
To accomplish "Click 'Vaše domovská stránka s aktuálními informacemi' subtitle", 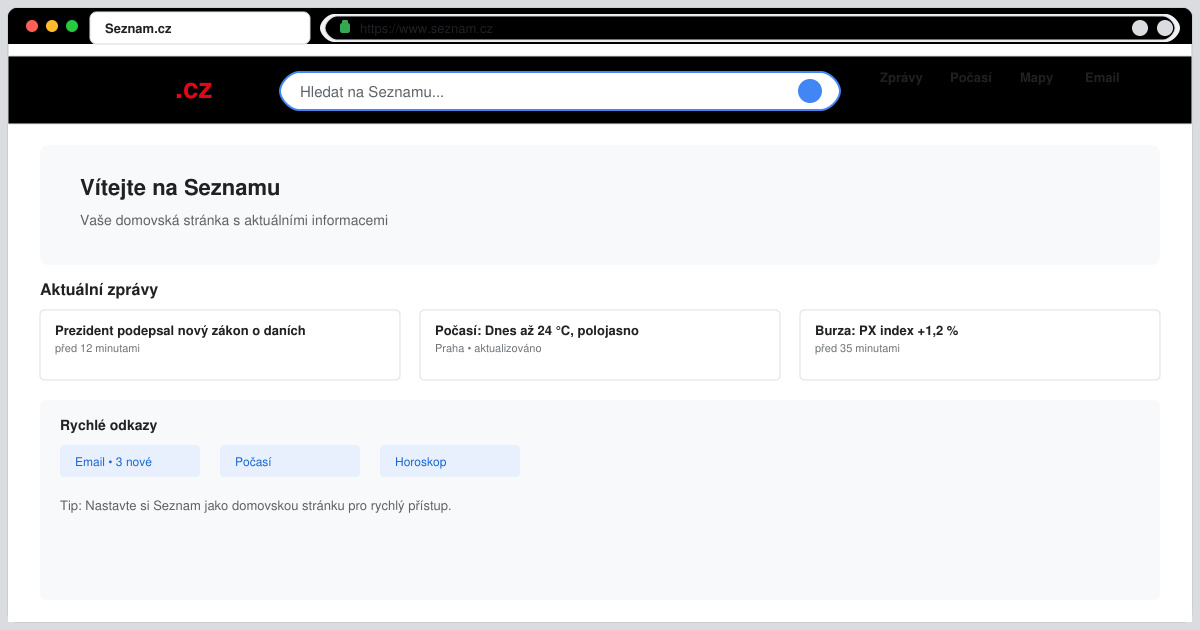I will [x=234, y=220].
